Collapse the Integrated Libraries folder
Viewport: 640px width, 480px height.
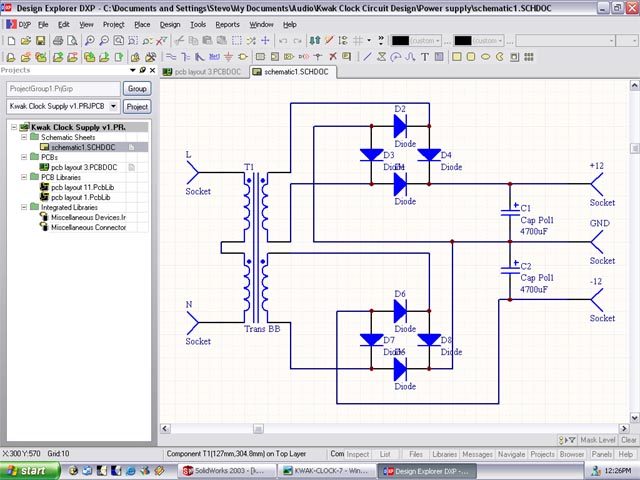pos(24,207)
